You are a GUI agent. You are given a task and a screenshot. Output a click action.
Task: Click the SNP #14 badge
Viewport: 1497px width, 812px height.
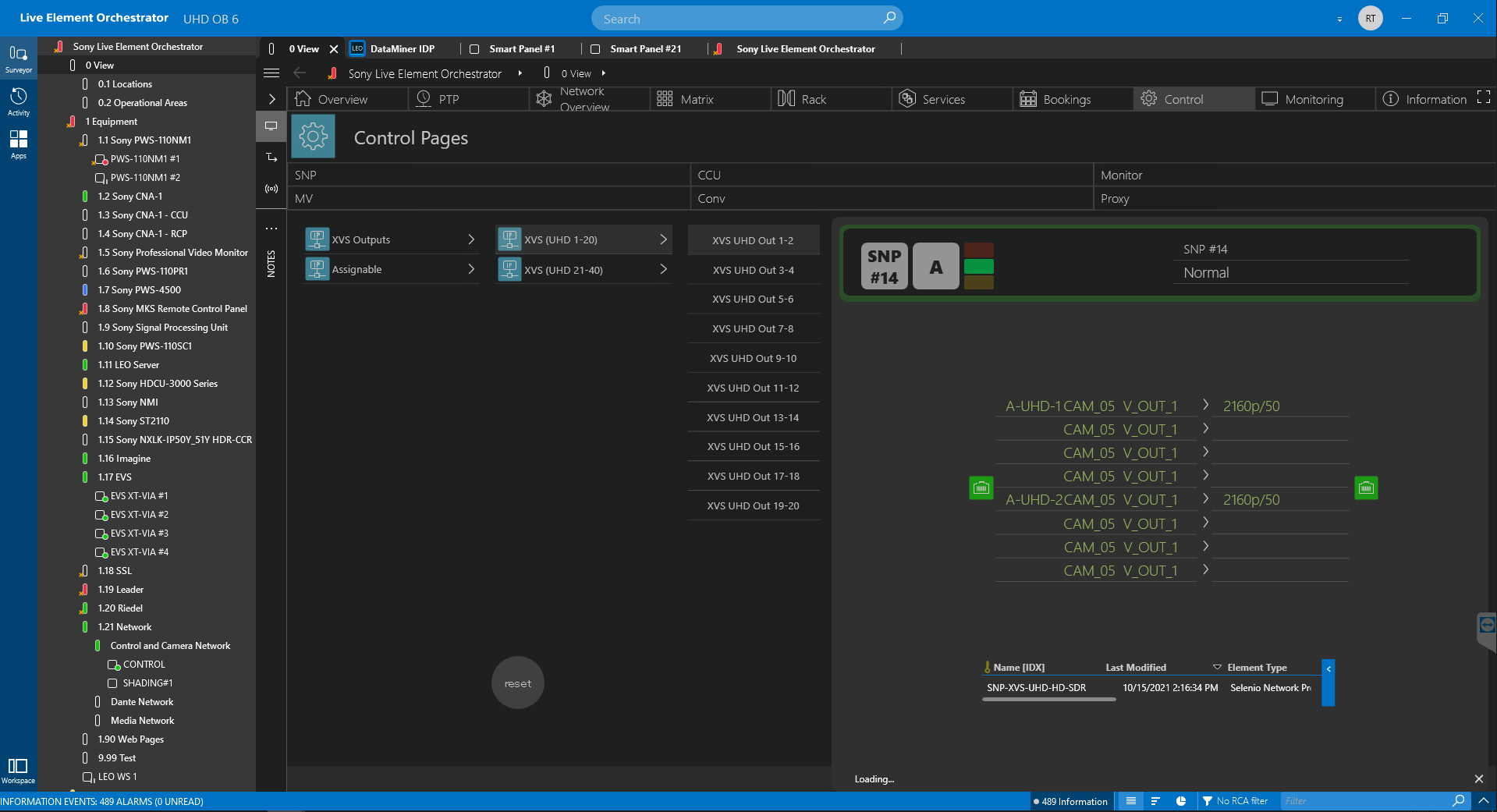[885, 266]
